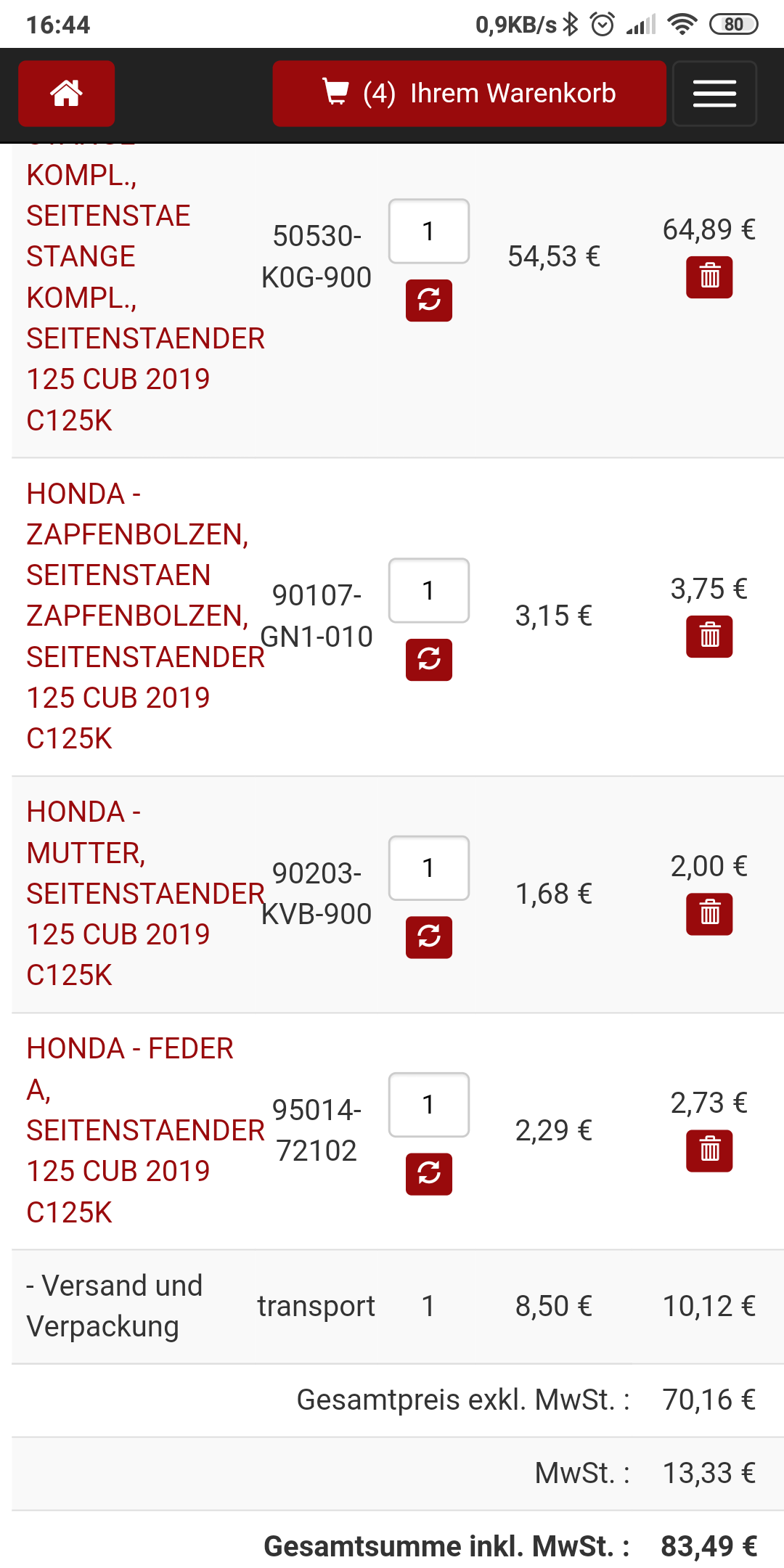Tap the home icon button
The image size is (784, 1568).
66,94
